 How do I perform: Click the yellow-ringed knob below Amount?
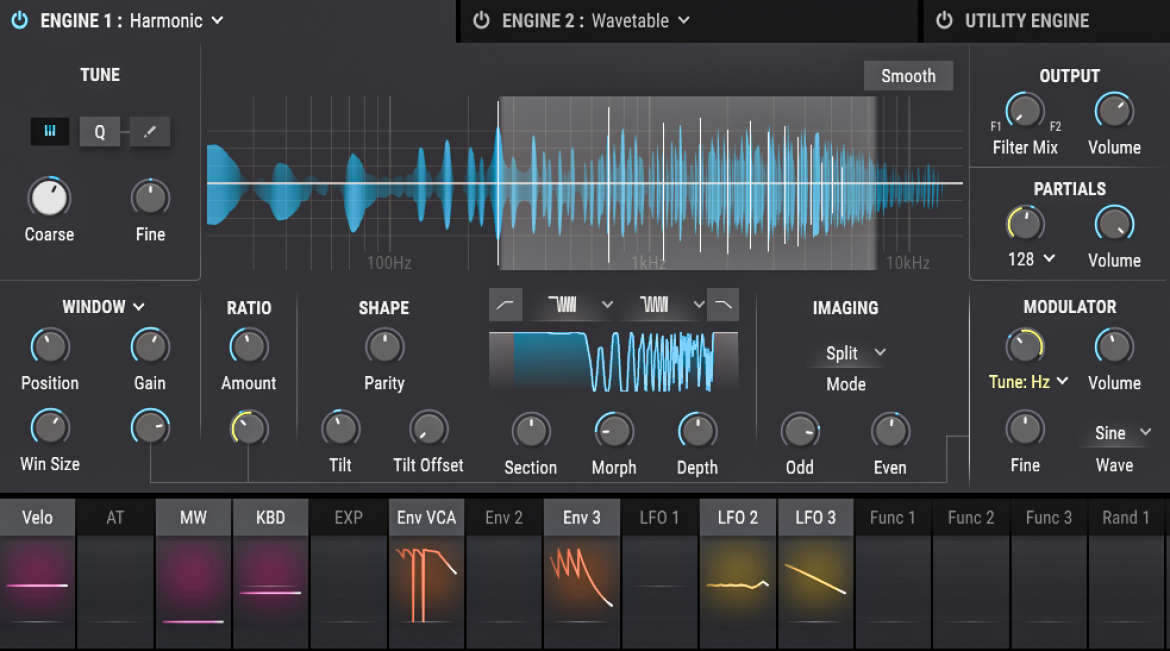(x=248, y=429)
